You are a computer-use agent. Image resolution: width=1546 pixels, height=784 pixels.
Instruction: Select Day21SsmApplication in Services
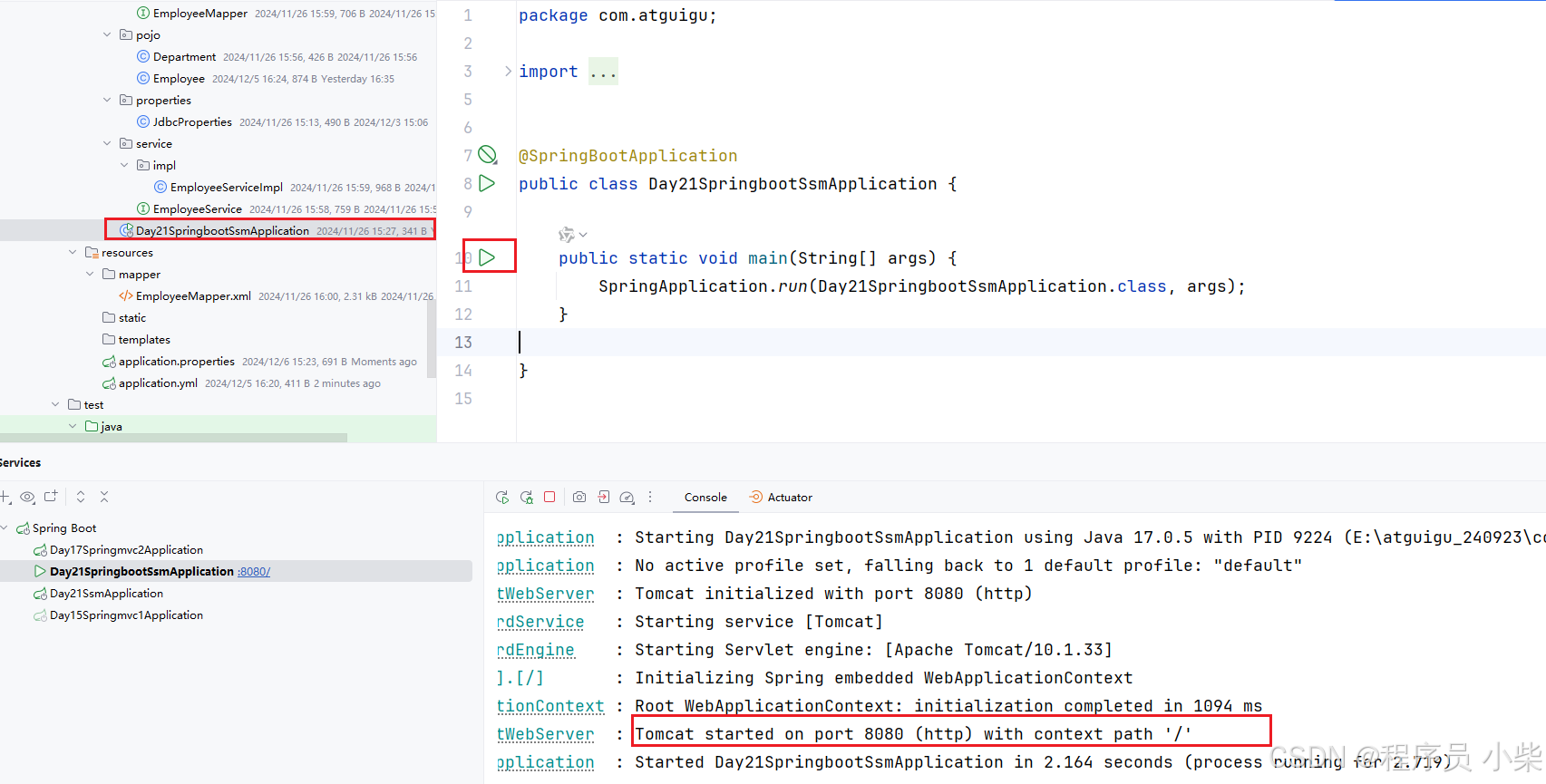point(106,593)
